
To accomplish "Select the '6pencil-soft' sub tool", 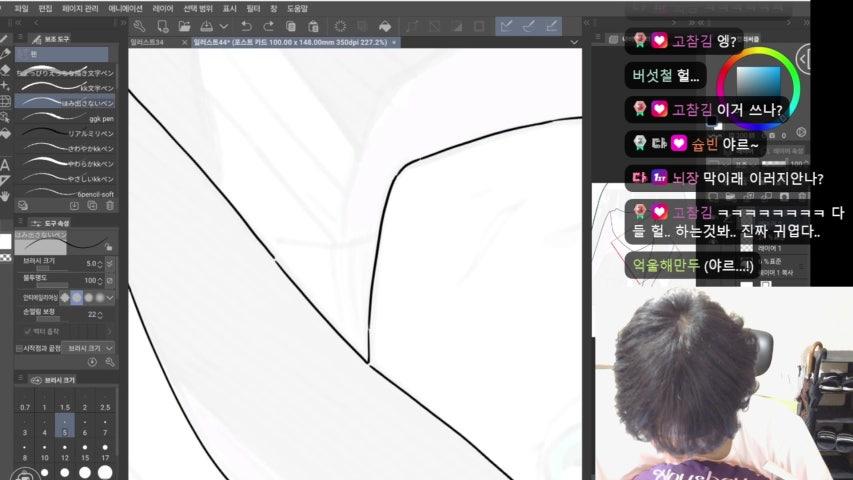I will 65,193.
